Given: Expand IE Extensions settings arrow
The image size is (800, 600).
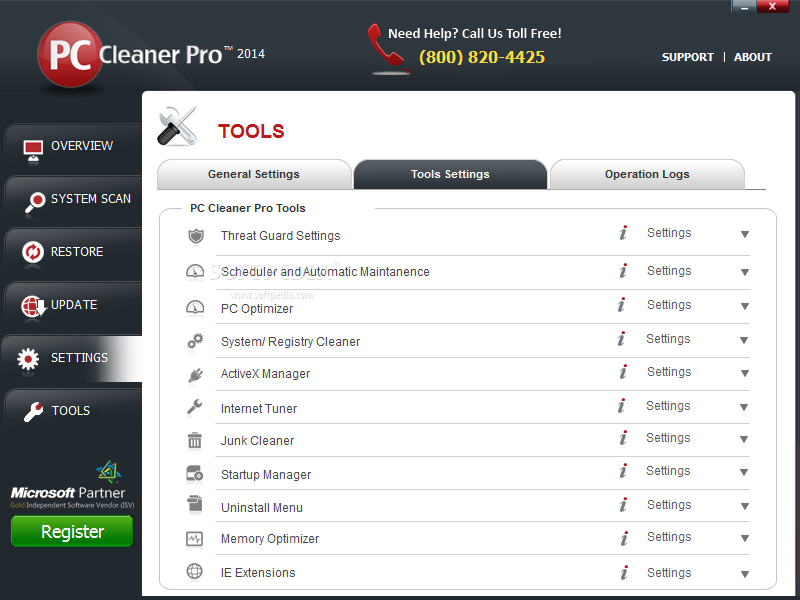Looking at the screenshot, I should (x=745, y=574).
